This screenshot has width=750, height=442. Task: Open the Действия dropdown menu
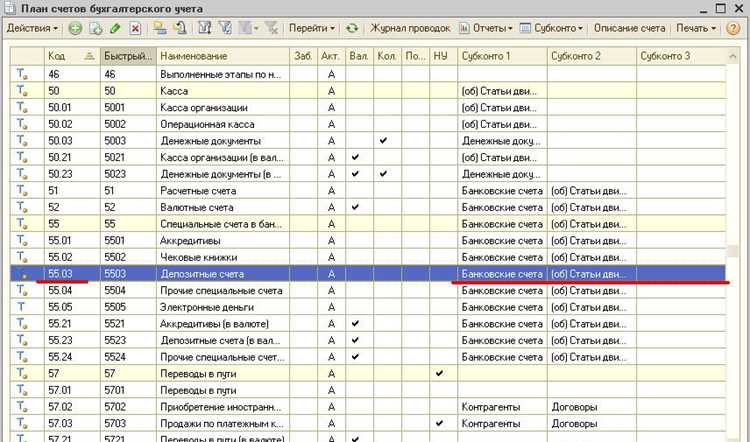[x=32, y=28]
